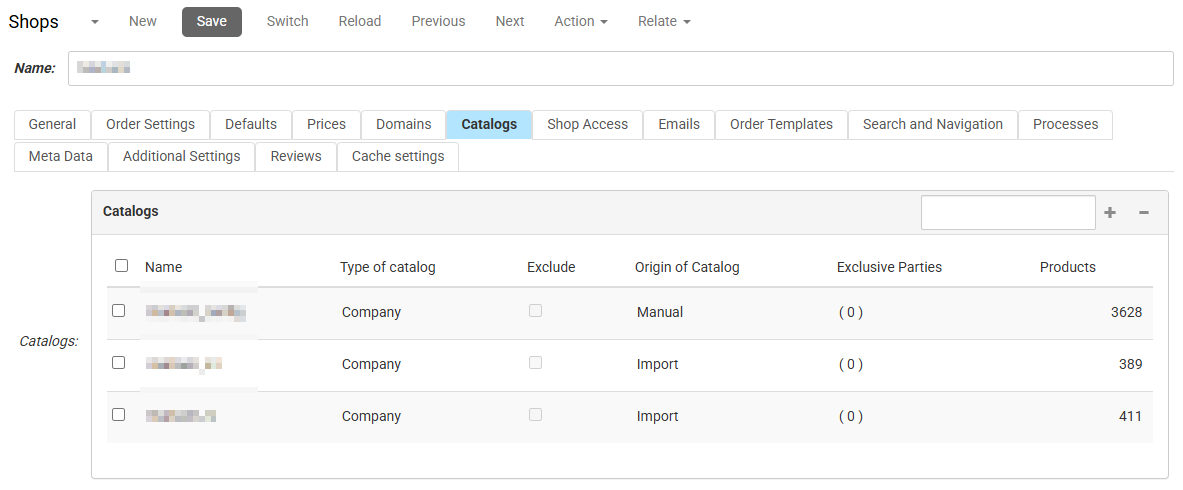This screenshot has width=1183, height=490.
Task: Expand the Relate dropdown menu
Action: click(x=664, y=21)
